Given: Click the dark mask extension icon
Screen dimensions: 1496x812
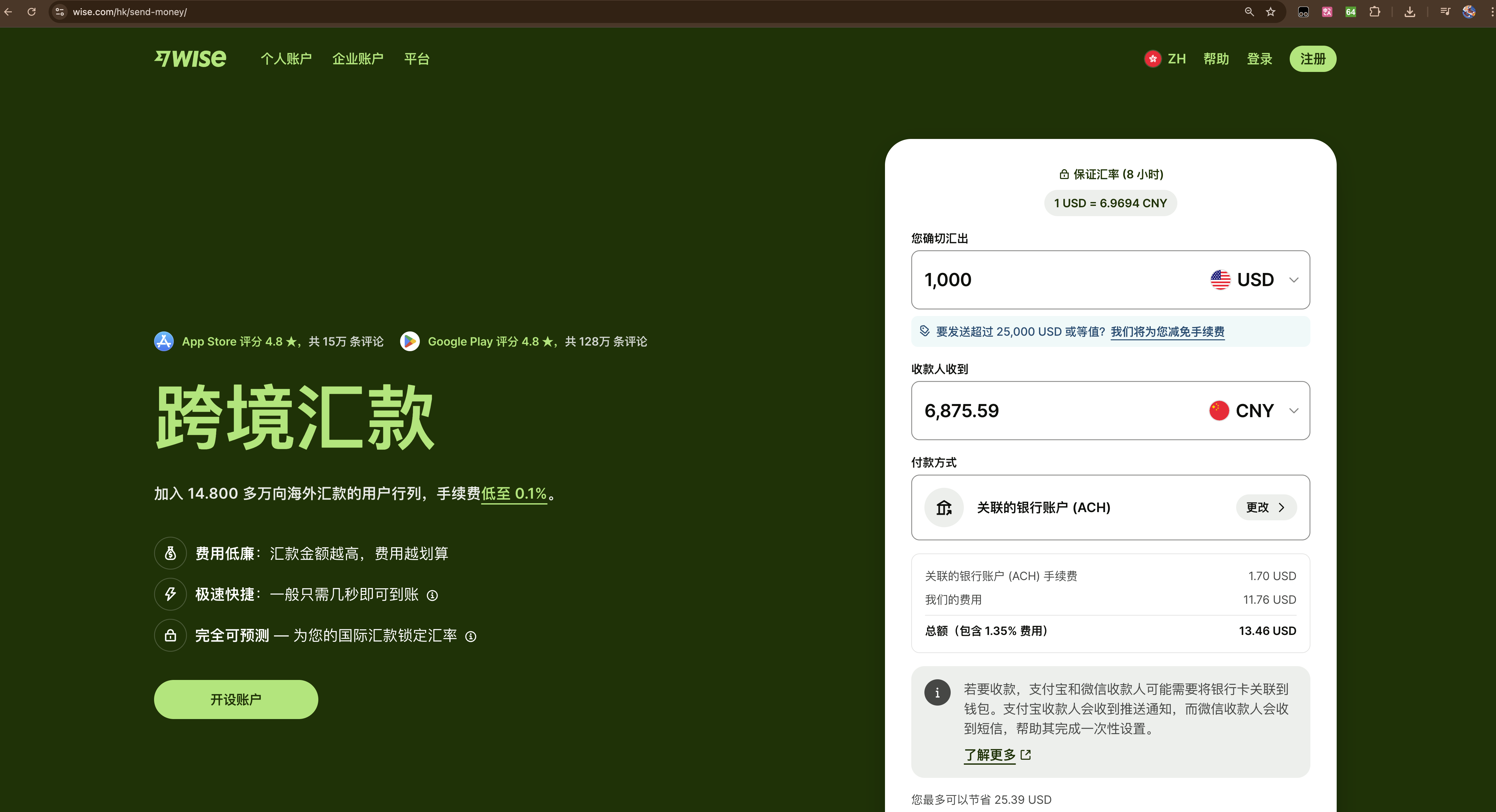Looking at the screenshot, I should pyautogui.click(x=1303, y=11).
